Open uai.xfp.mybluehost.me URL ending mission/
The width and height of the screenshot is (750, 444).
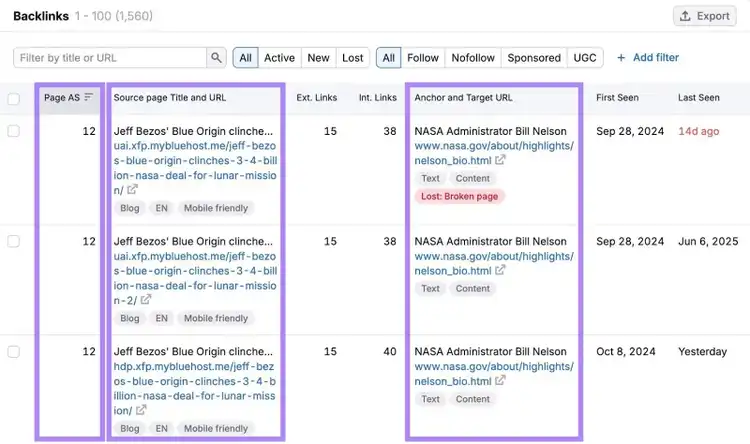(x=195, y=168)
